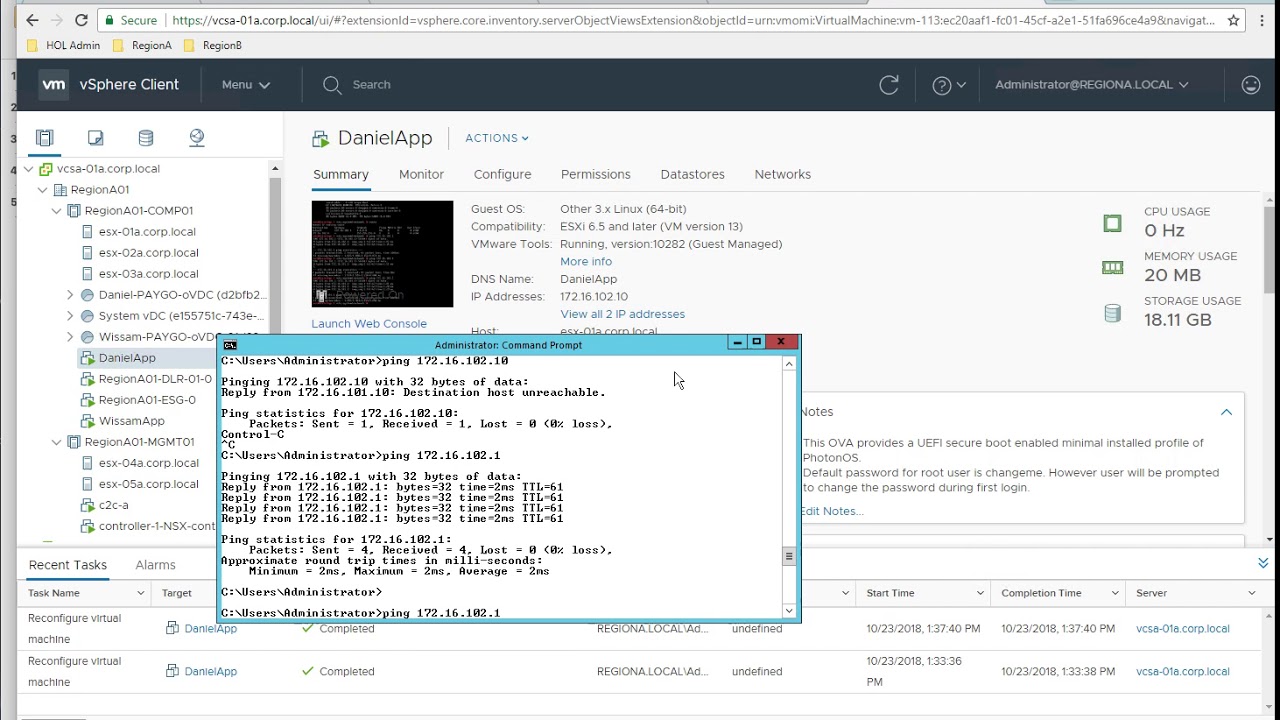This screenshot has width=1280, height=720.
Task: Click the memory usage icon
Action: click(x=1112, y=268)
